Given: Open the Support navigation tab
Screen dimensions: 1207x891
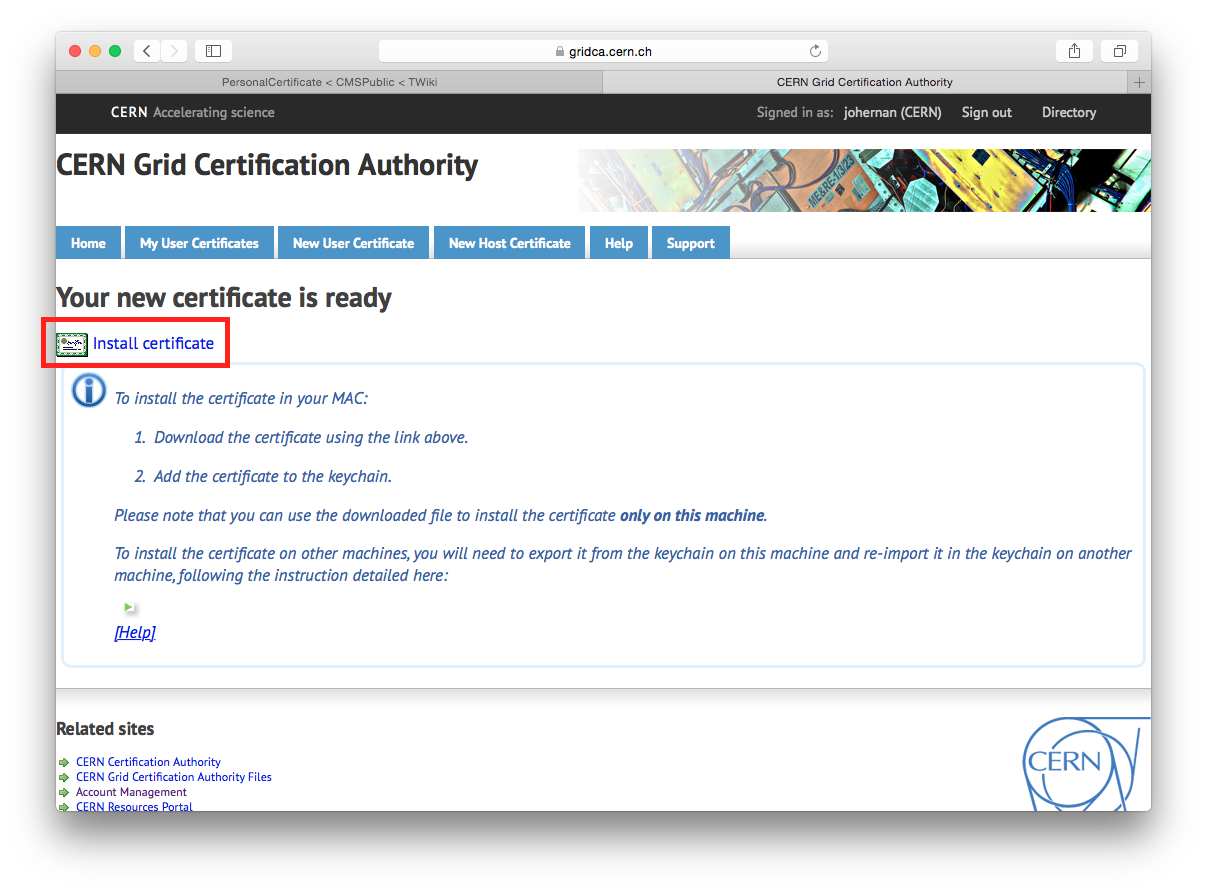Looking at the screenshot, I should pyautogui.click(x=691, y=243).
